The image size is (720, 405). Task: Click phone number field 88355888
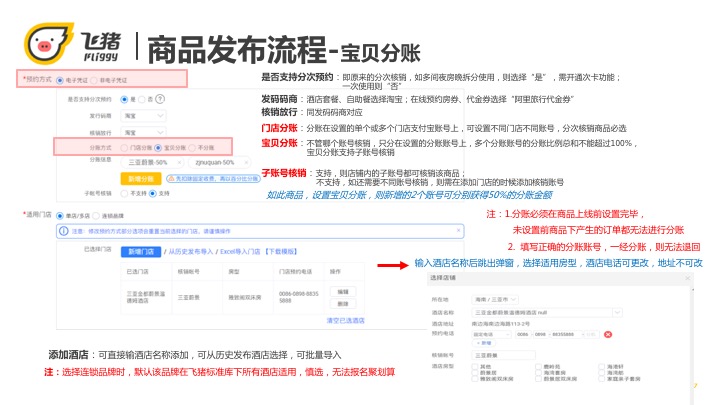tap(567, 334)
